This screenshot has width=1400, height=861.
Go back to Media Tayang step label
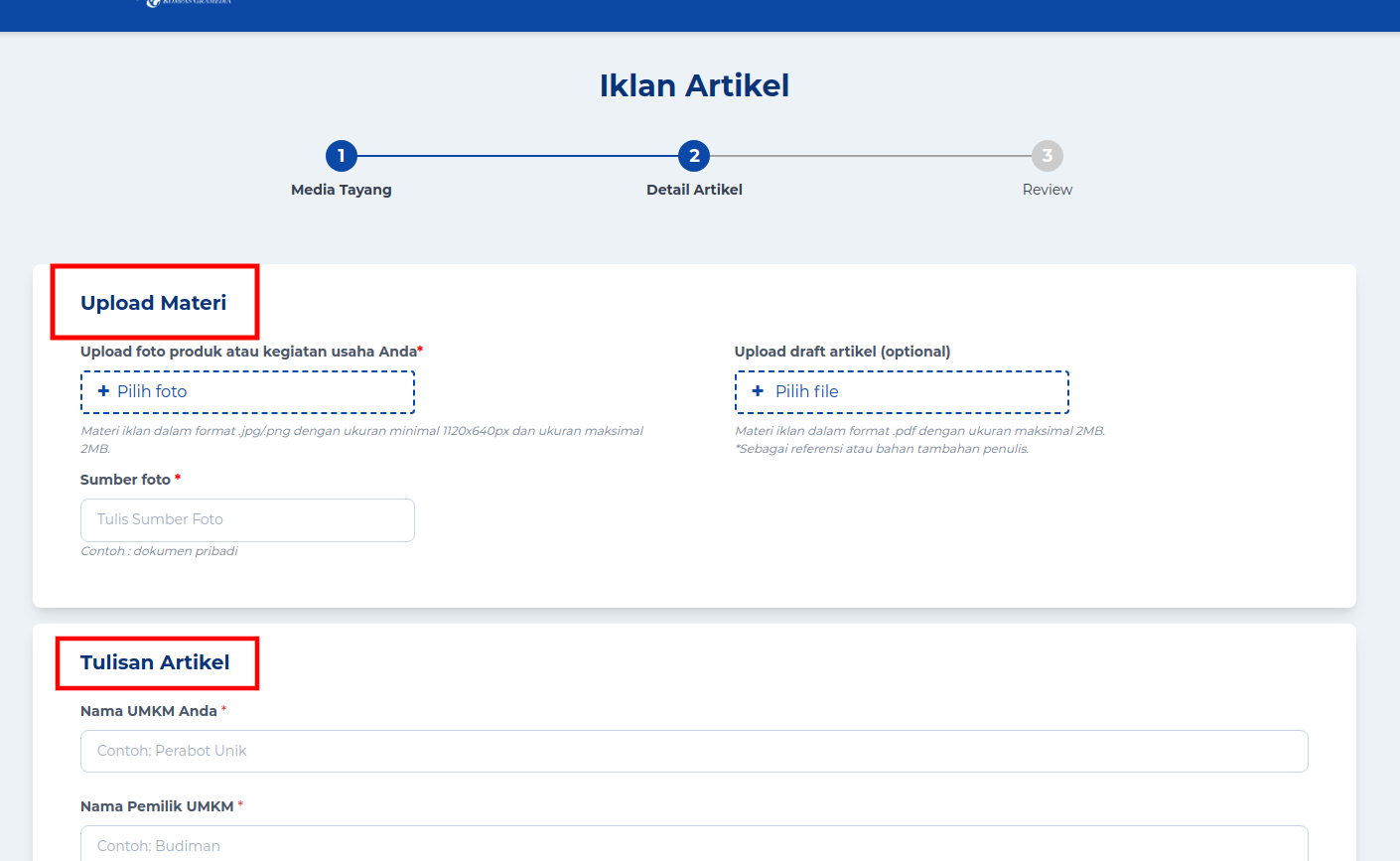341,190
